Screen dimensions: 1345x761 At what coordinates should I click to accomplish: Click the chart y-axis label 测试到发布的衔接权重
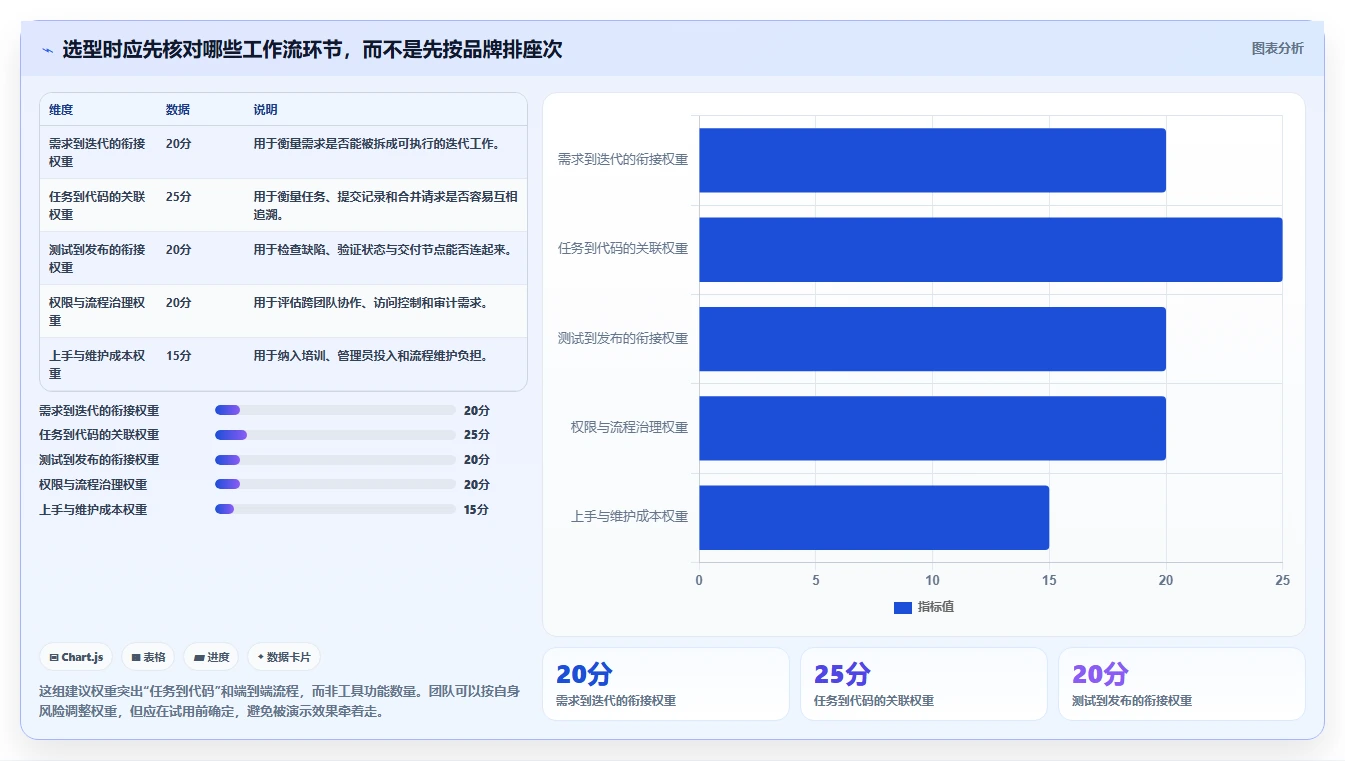click(x=623, y=338)
